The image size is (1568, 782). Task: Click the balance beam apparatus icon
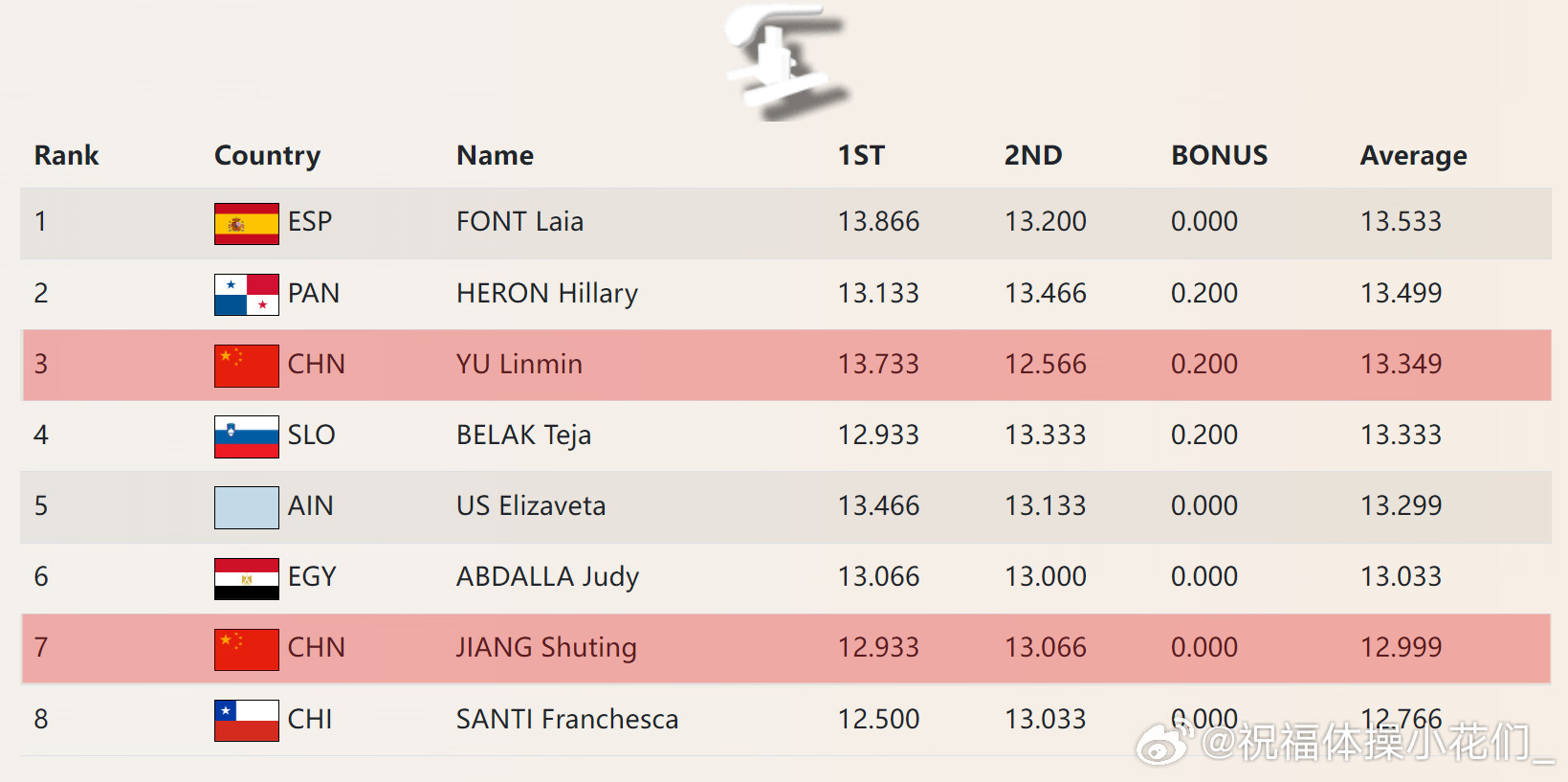click(x=785, y=61)
